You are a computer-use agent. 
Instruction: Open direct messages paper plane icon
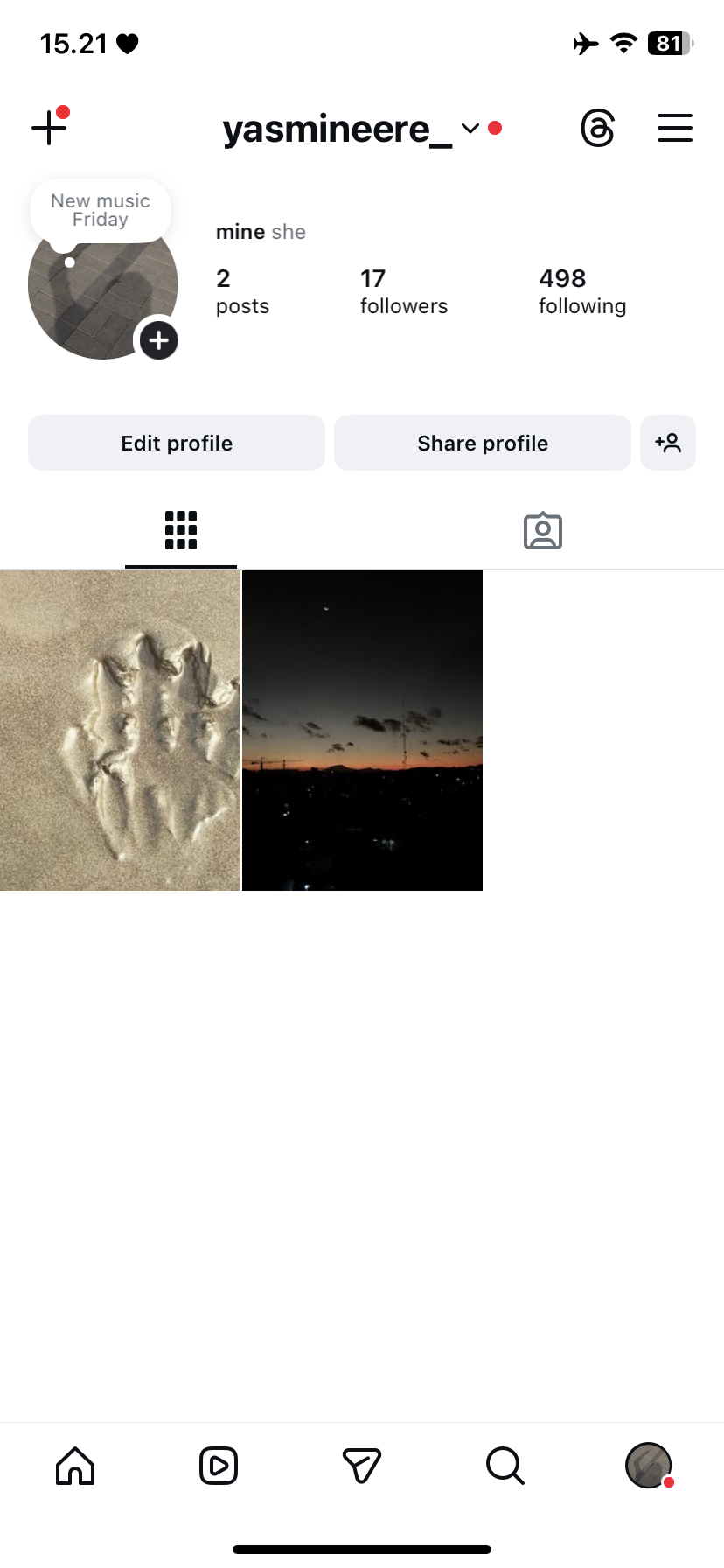362,1466
